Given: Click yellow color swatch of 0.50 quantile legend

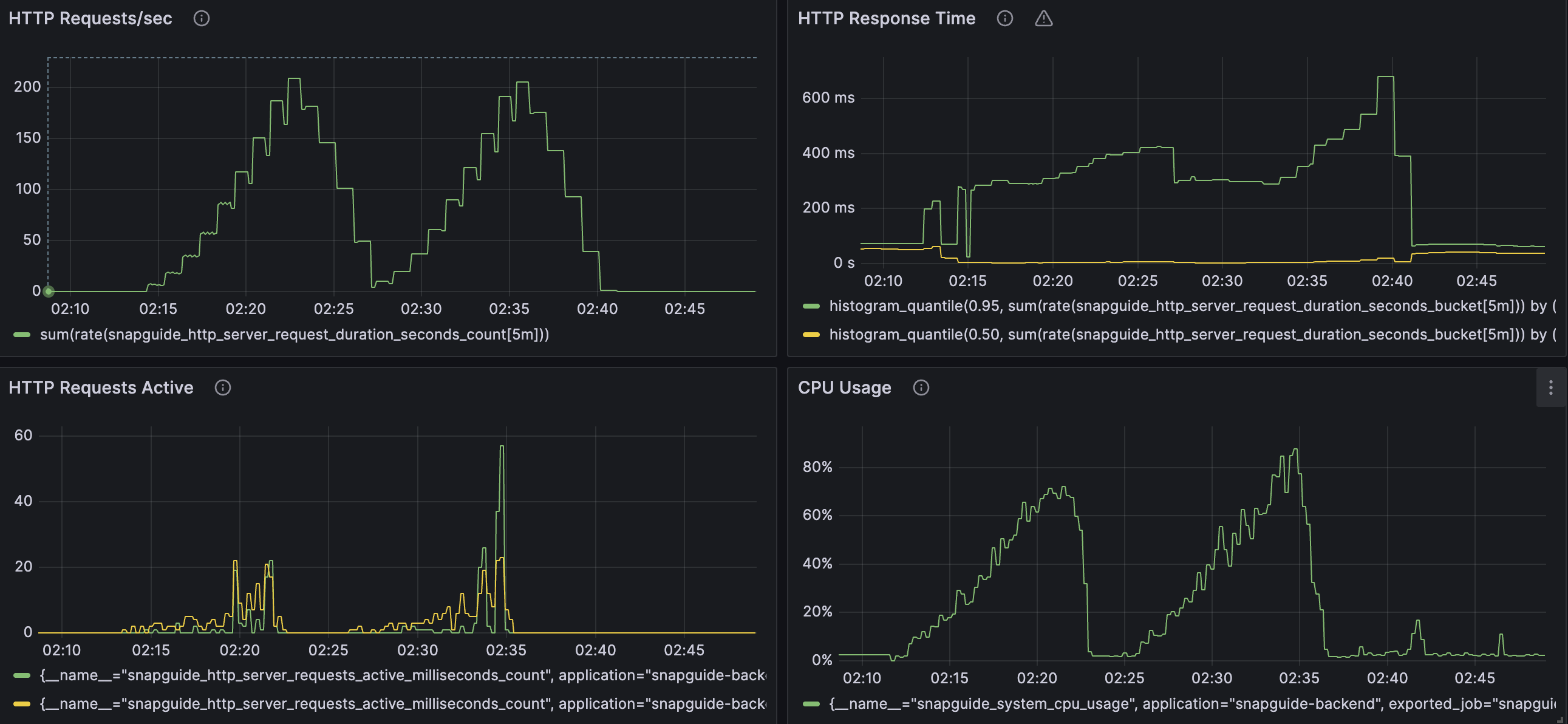Looking at the screenshot, I should click(x=811, y=334).
